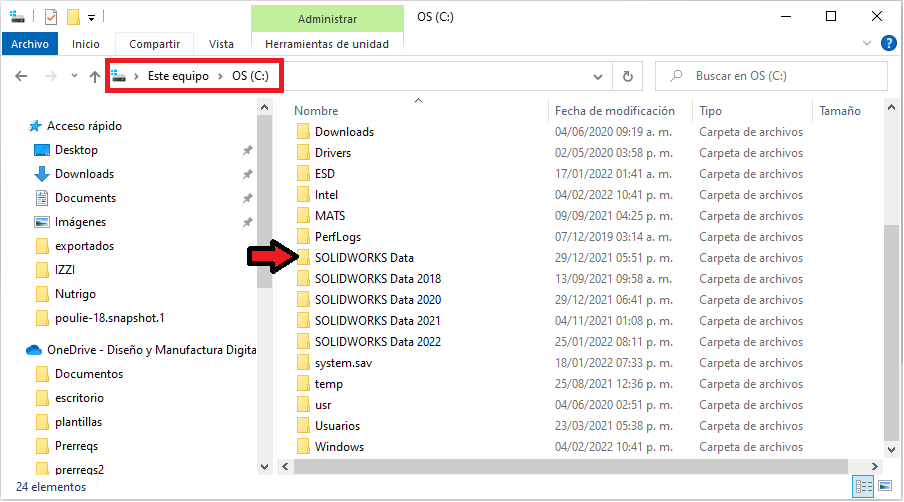904x502 pixels.
Task: Open the exportados folder in navigation pane
Action: 84,246
